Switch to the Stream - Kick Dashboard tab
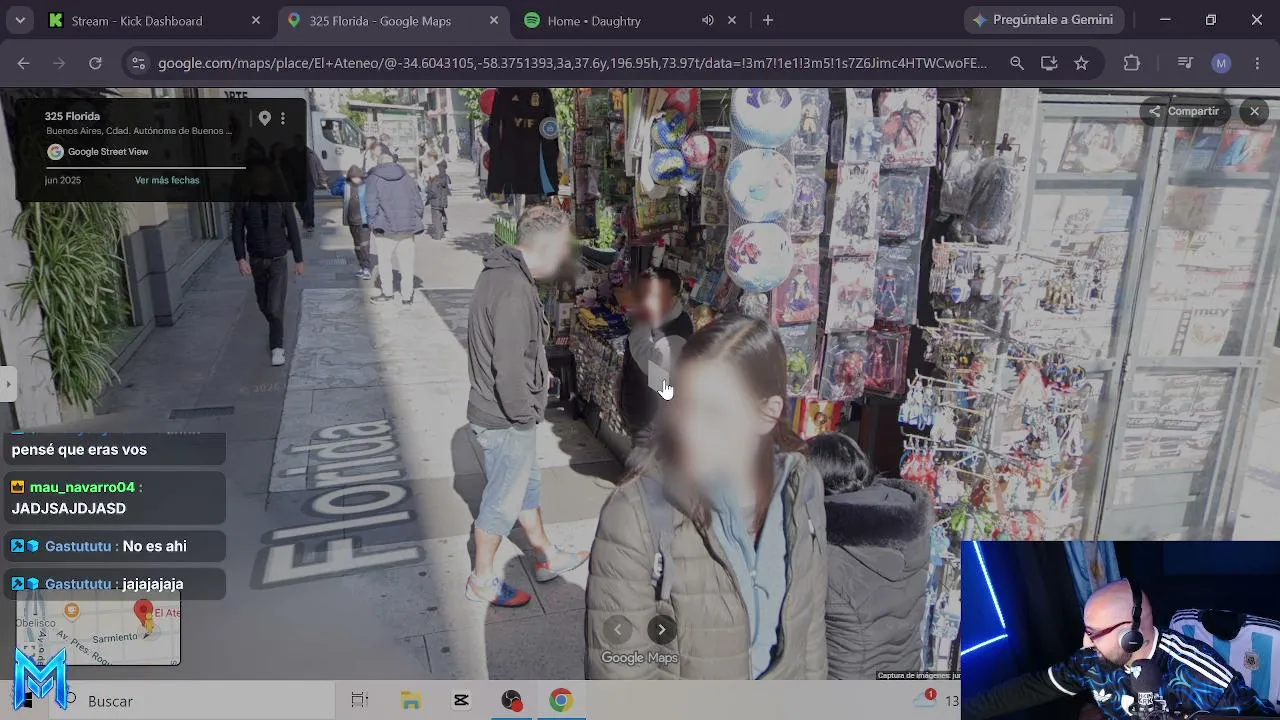 (x=138, y=20)
